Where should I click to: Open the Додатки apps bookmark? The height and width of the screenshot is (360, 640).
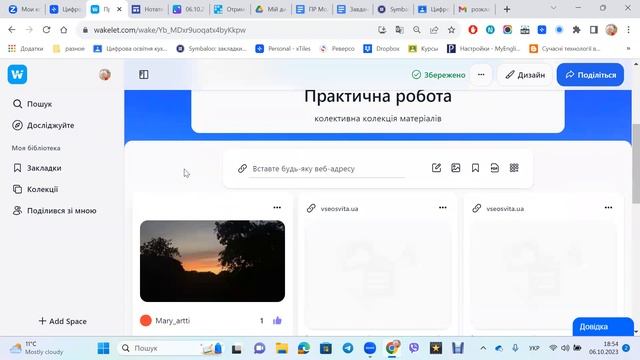26,49
